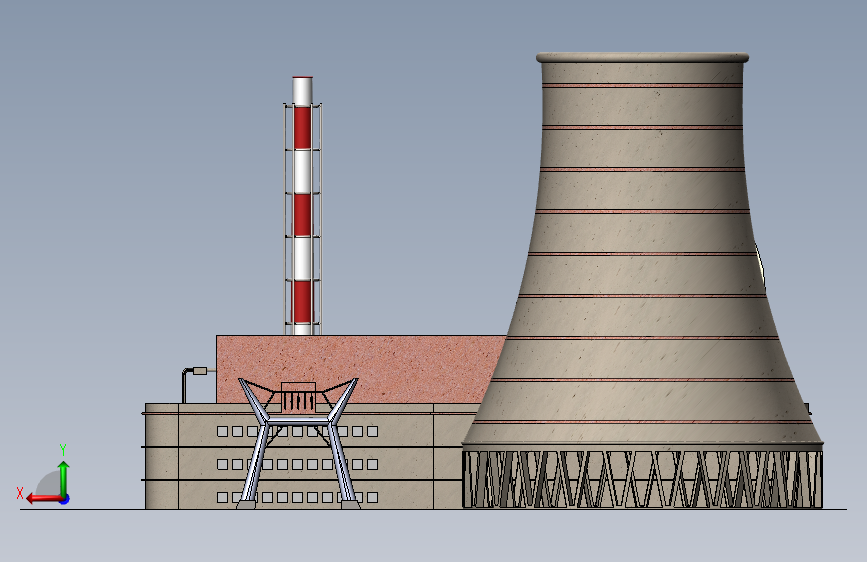867x562 pixels.
Task: Click the blue Z axis ball of the triad
Action: coord(65,499)
